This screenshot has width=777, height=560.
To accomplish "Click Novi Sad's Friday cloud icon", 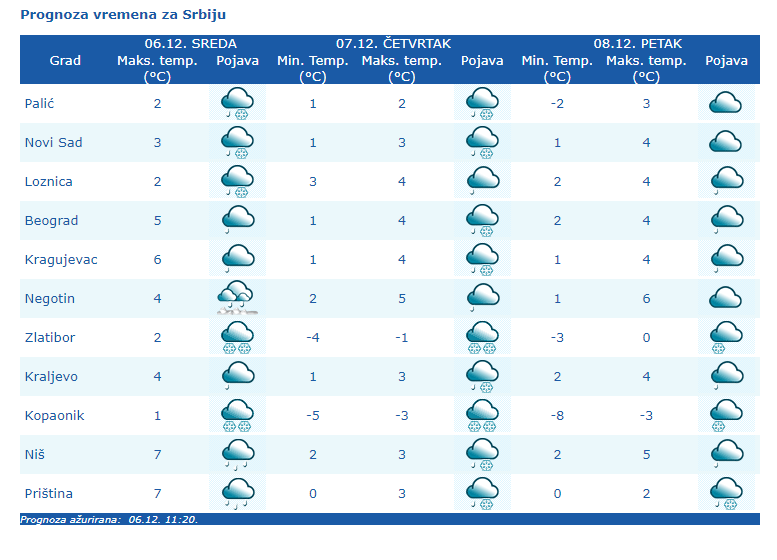I will (726, 142).
